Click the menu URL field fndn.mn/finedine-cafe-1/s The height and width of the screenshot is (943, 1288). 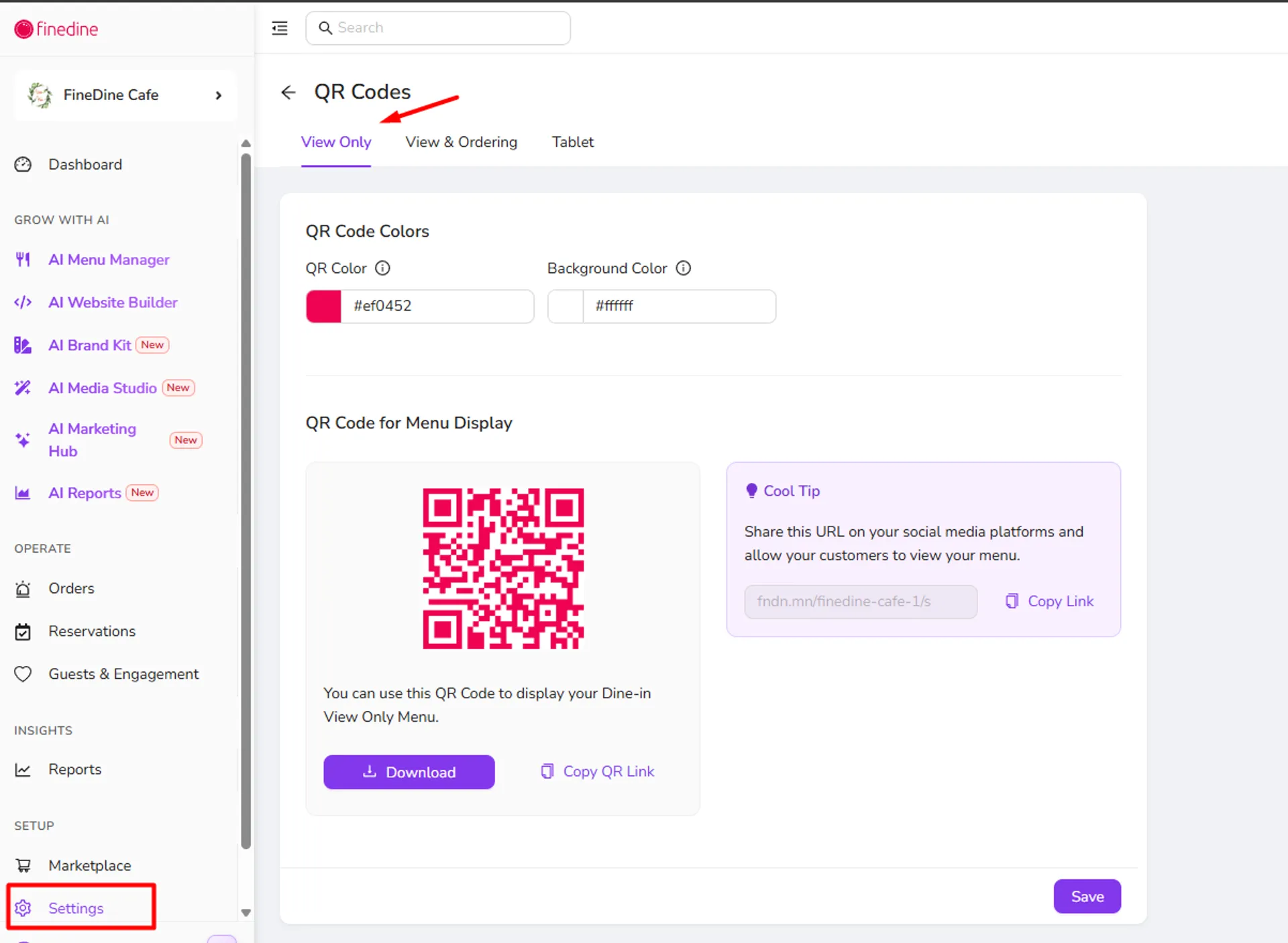point(861,602)
